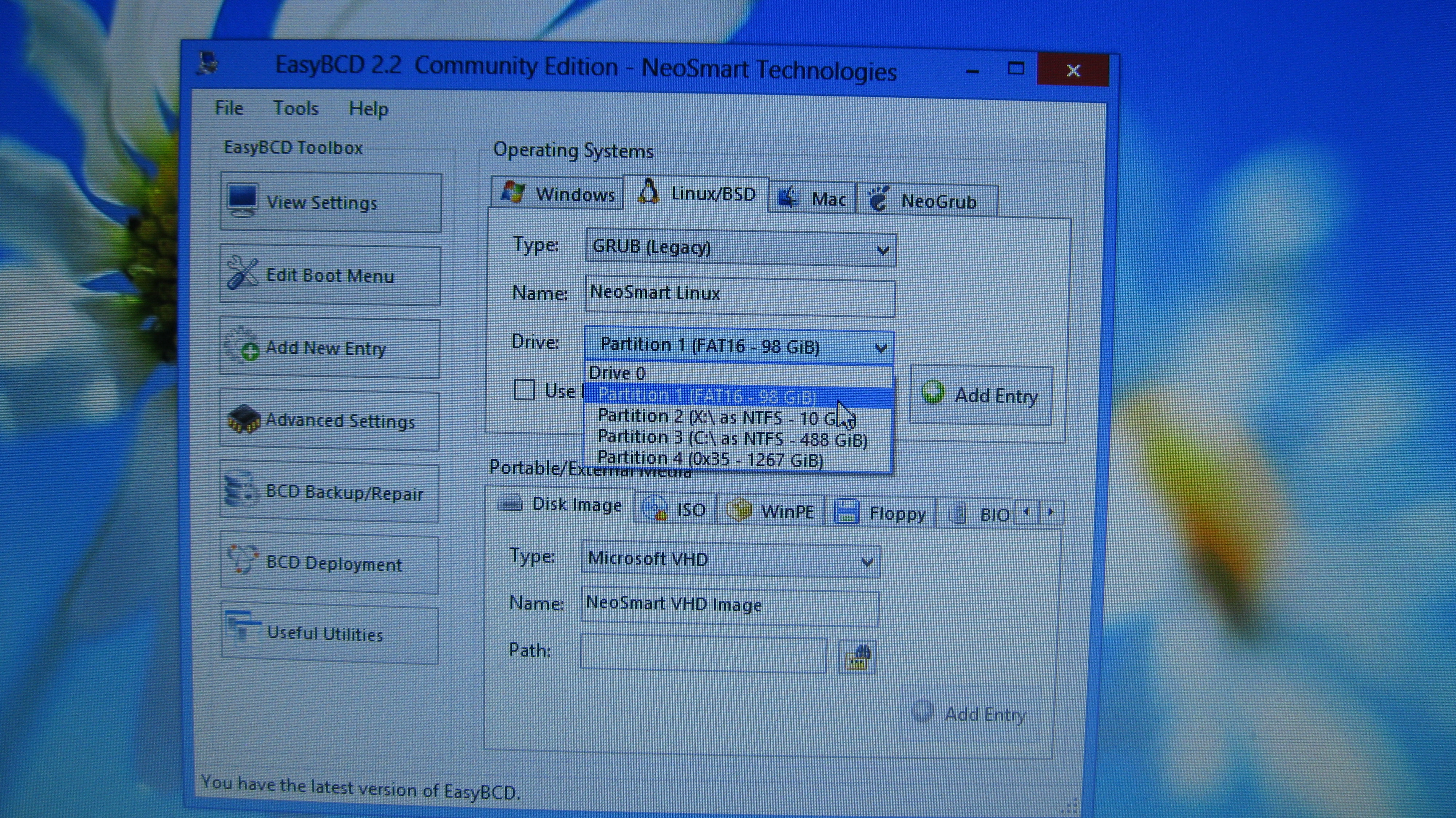
Task: Select Partition 2 (X:\ as NTFS) option
Action: click(738, 417)
